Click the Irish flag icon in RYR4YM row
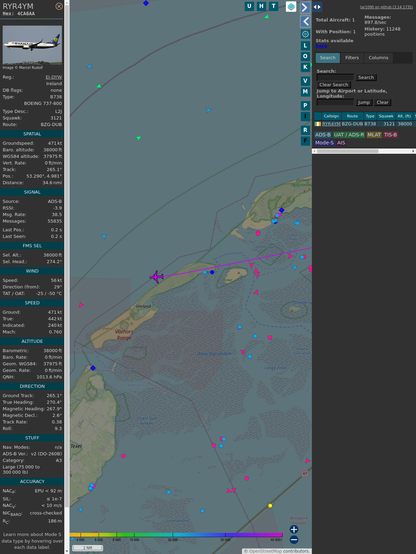This screenshot has width=416, height=554. click(318, 124)
